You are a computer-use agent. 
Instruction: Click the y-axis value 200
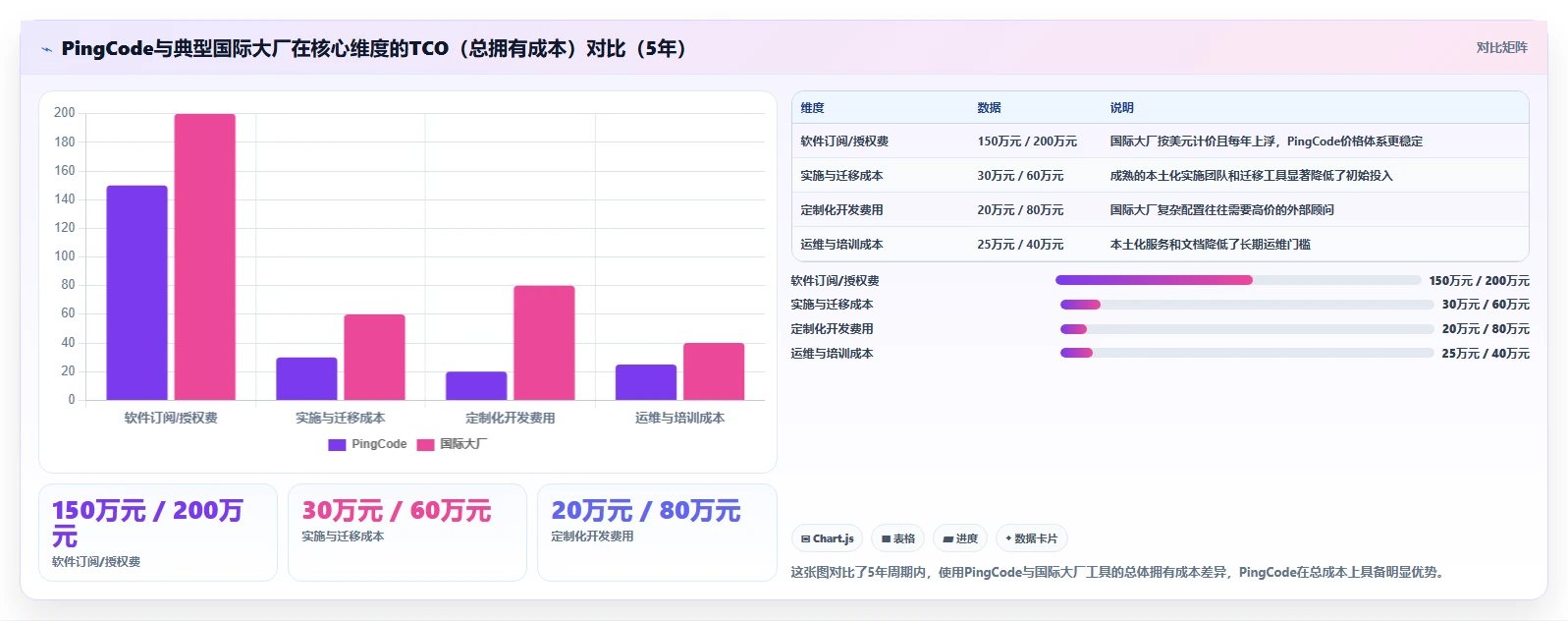(65, 113)
